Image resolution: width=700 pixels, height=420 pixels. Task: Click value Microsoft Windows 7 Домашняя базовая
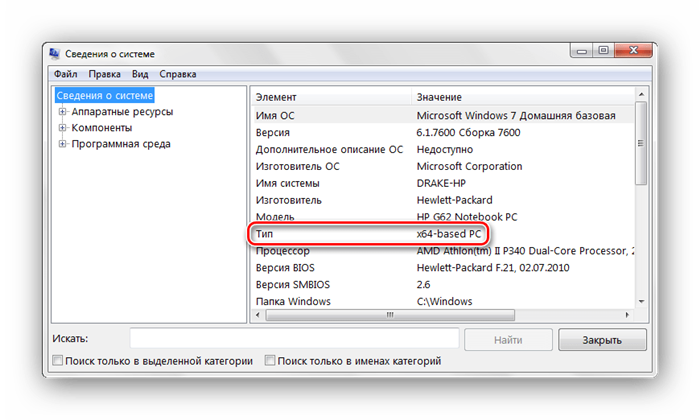[x=516, y=116]
